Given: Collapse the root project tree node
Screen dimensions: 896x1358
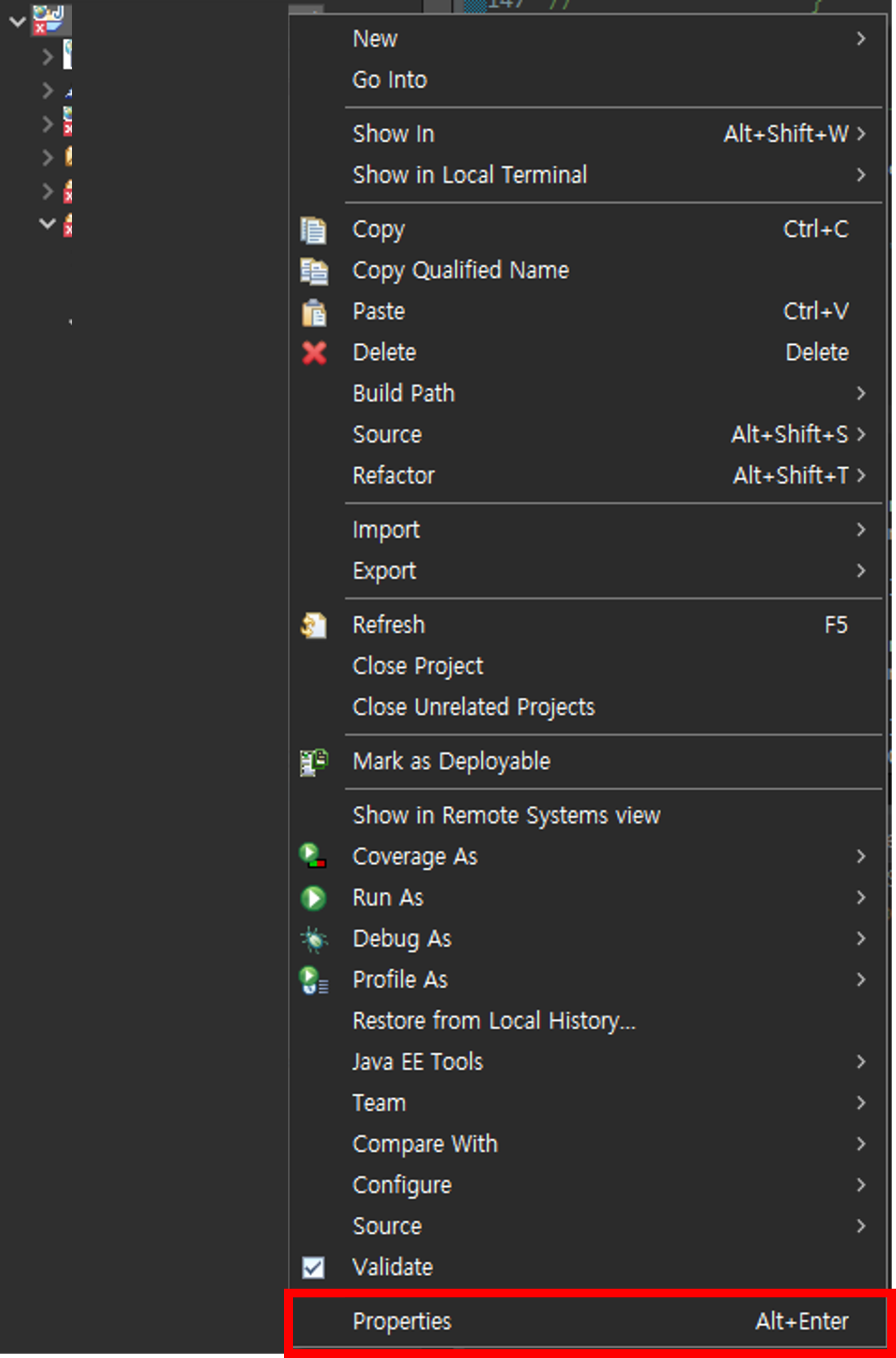Looking at the screenshot, I should click(x=17, y=21).
